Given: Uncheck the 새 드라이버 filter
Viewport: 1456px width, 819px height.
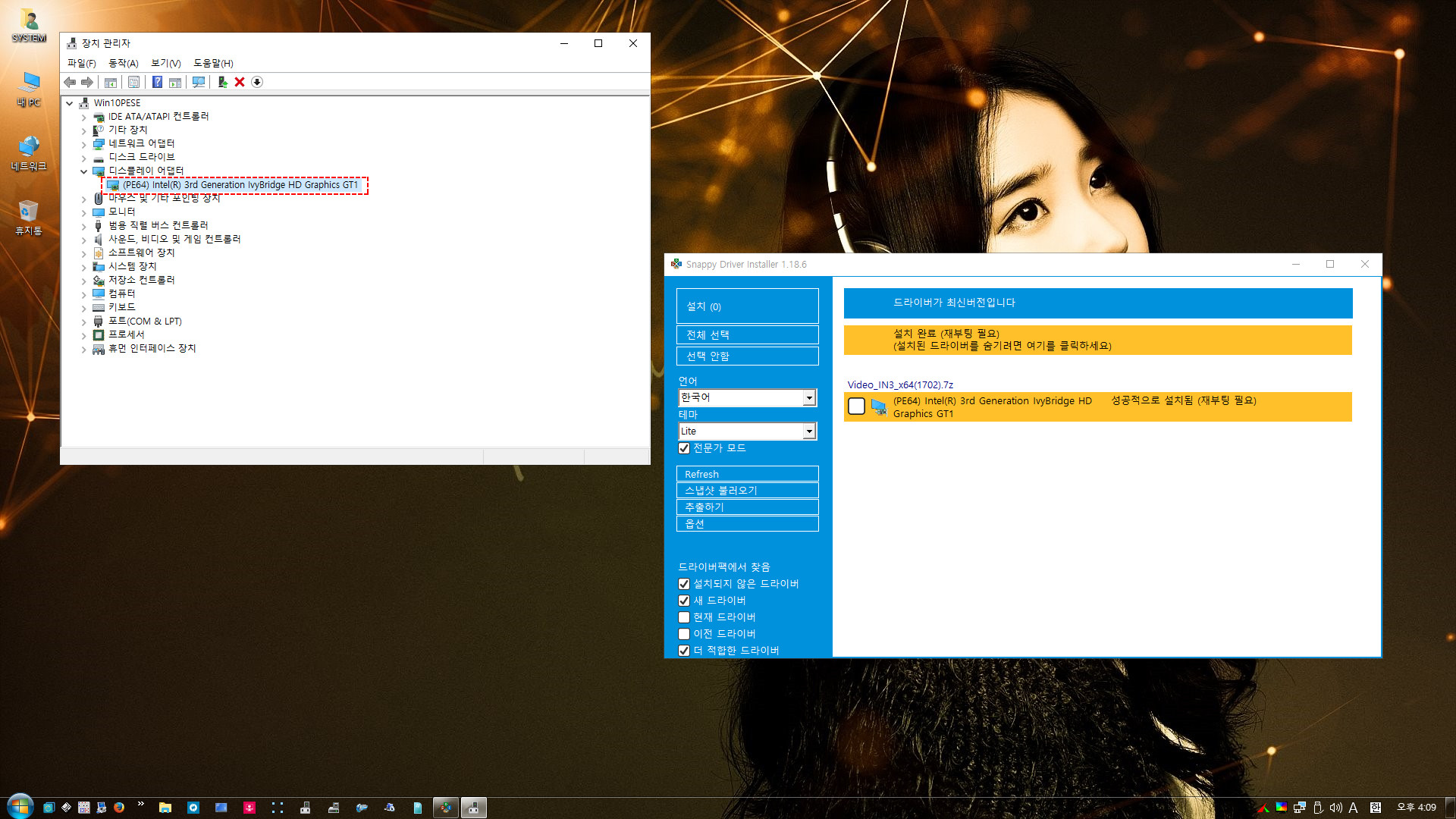Looking at the screenshot, I should click(684, 601).
